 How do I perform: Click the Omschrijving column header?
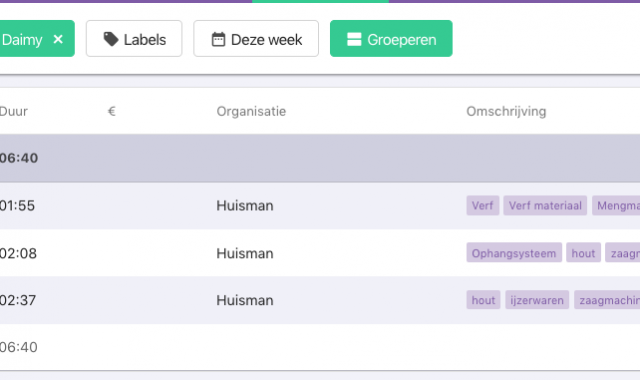[506, 111]
